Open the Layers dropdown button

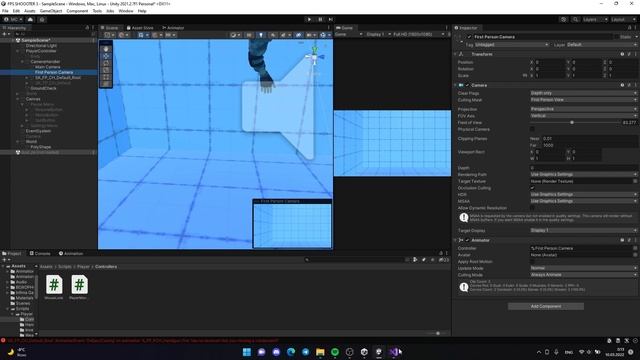(x=595, y=19)
